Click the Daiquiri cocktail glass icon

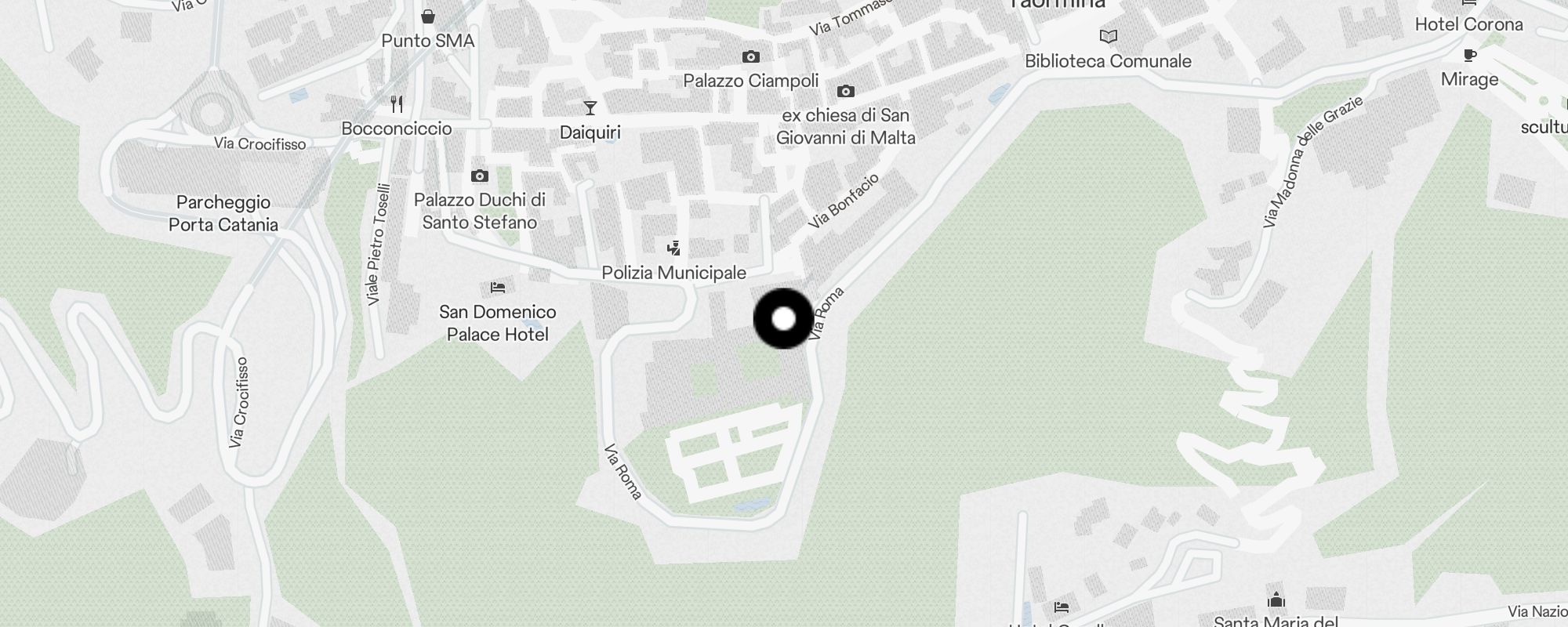(590, 107)
